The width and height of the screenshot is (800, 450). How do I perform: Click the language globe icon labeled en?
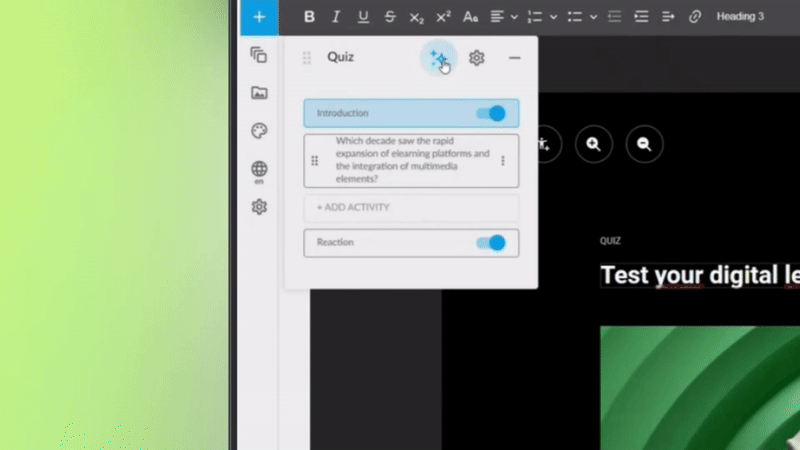[259, 170]
